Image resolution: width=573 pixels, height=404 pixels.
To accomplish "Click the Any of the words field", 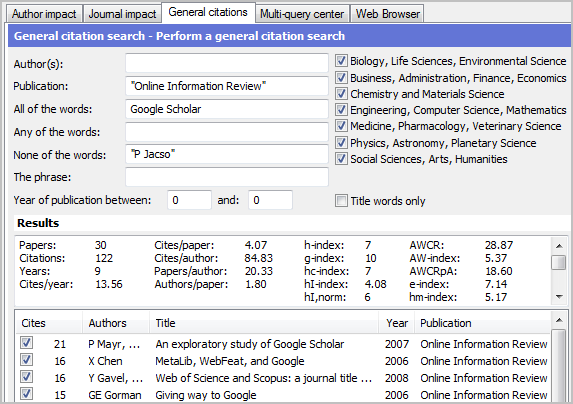I will (x=227, y=132).
